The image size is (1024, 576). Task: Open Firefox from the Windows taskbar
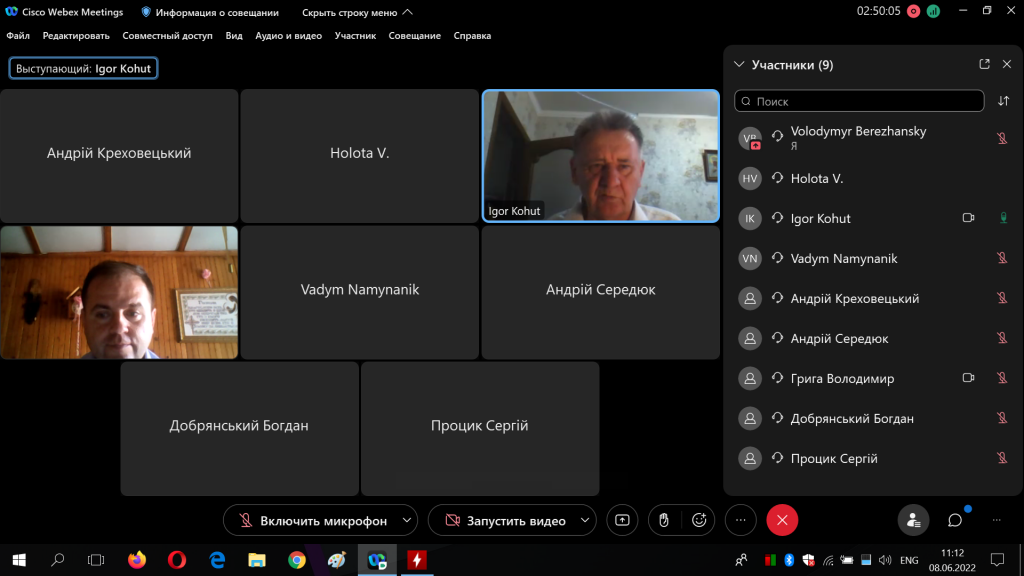137,560
